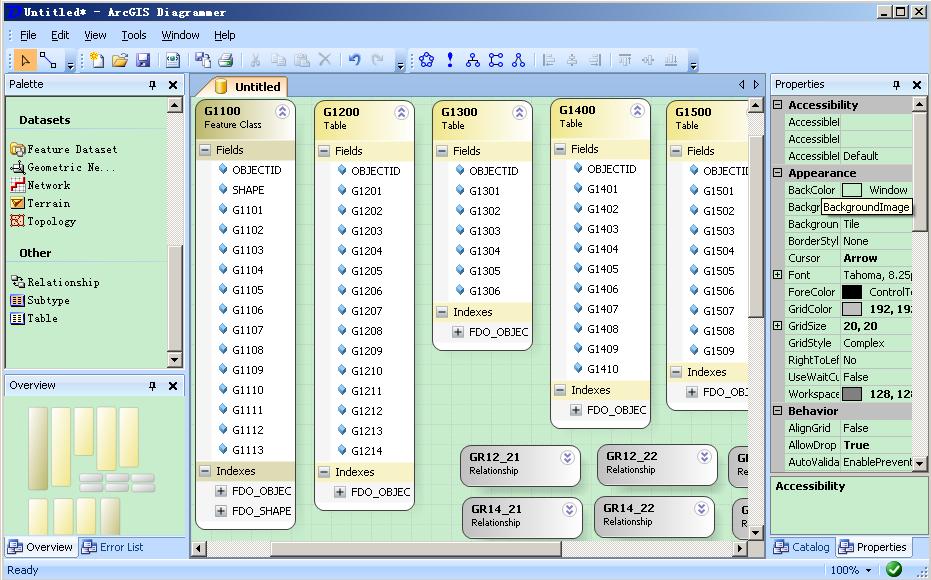This screenshot has width=931, height=580.
Task: Collapse the G1200 table box
Action: (x=401, y=113)
